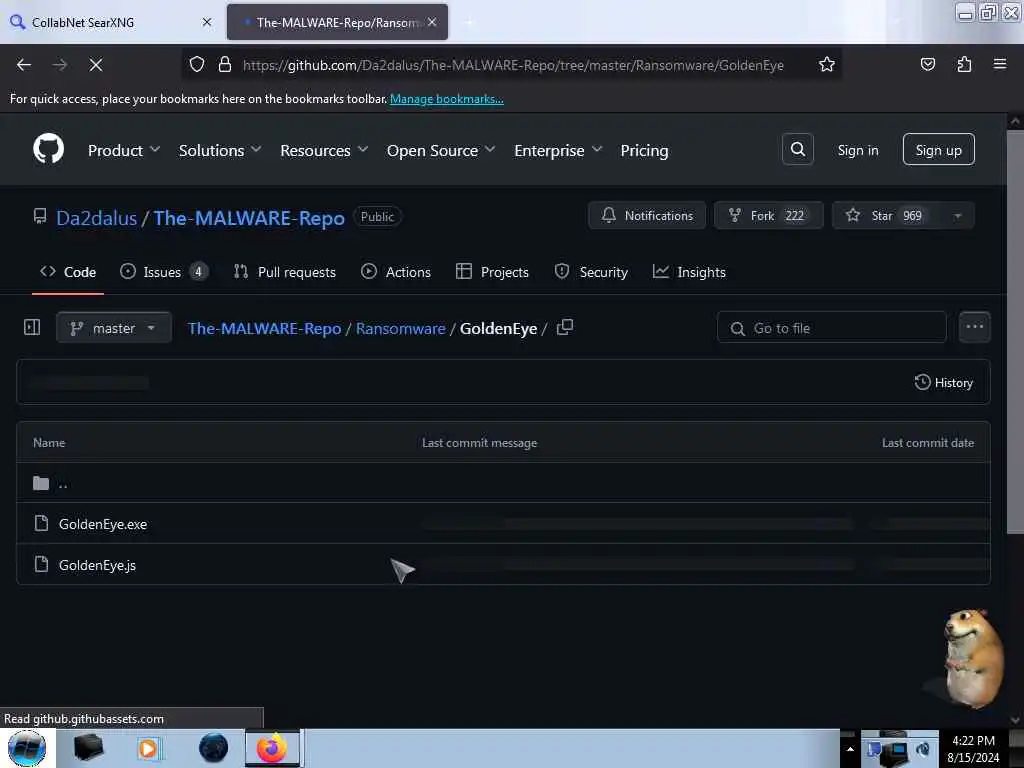Screen dimensions: 1024x768
Task: Open the media player taskbar icon
Action: point(148,748)
